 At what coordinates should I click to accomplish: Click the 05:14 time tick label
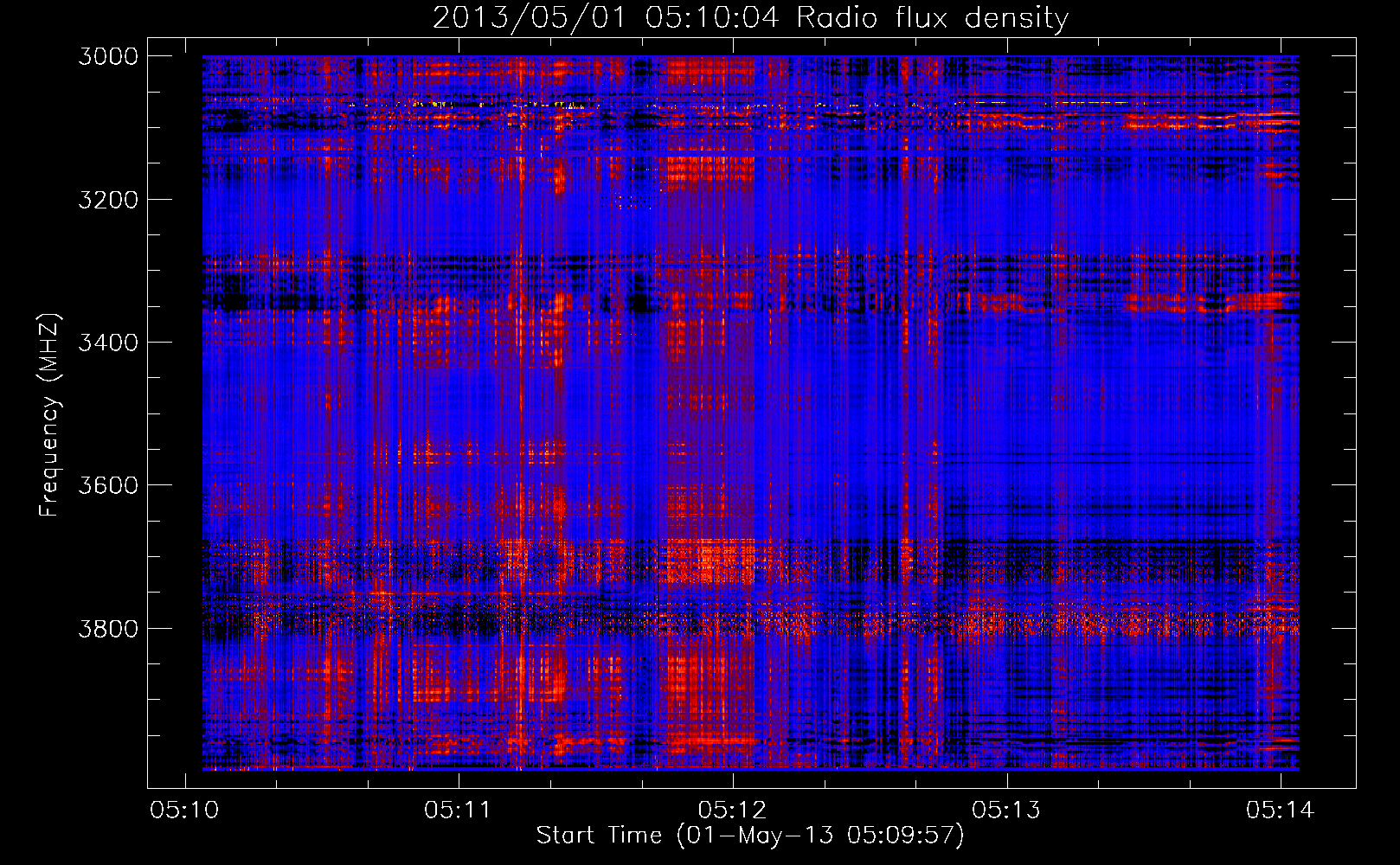coord(1280,810)
